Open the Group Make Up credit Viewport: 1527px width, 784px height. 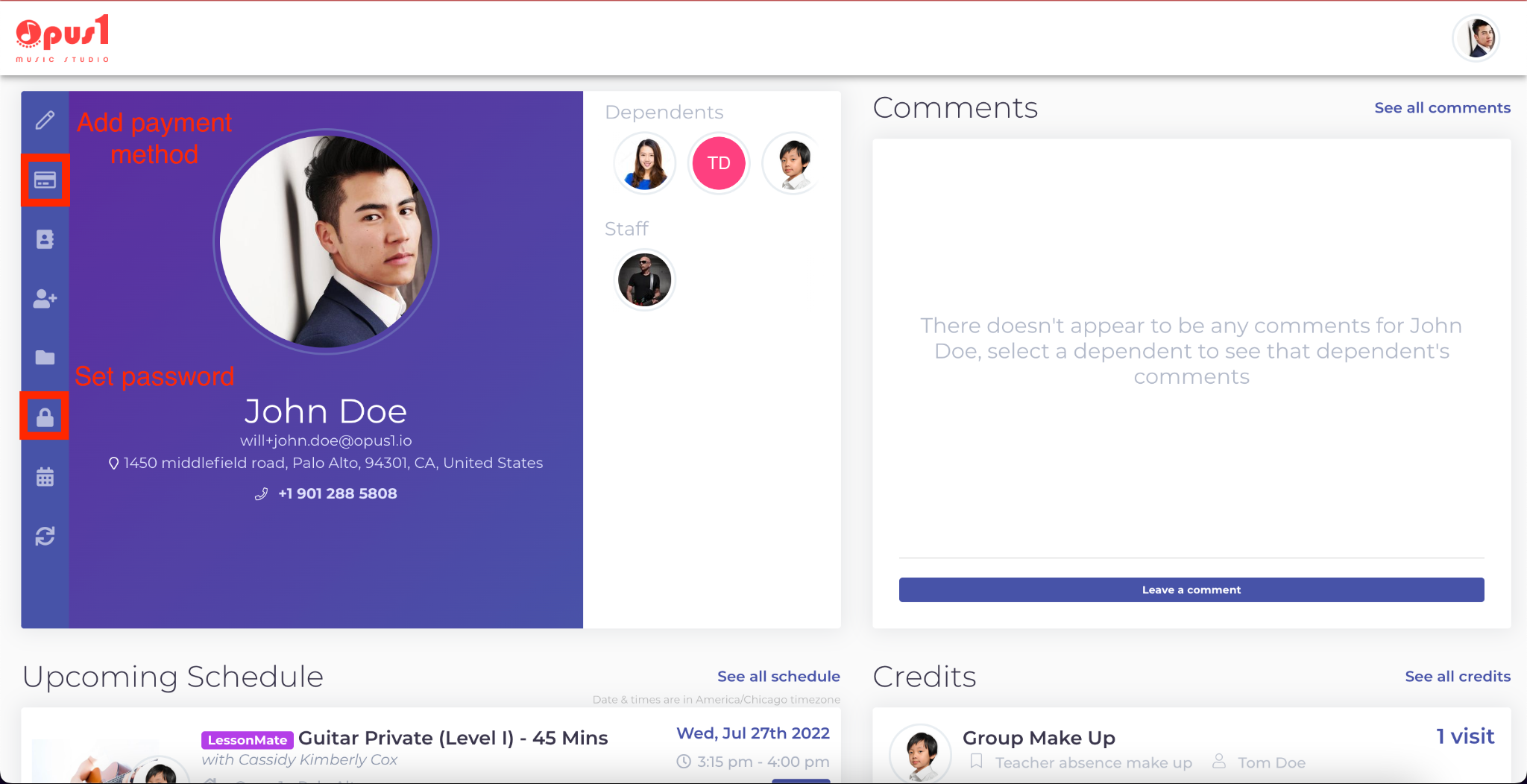[x=1039, y=738]
